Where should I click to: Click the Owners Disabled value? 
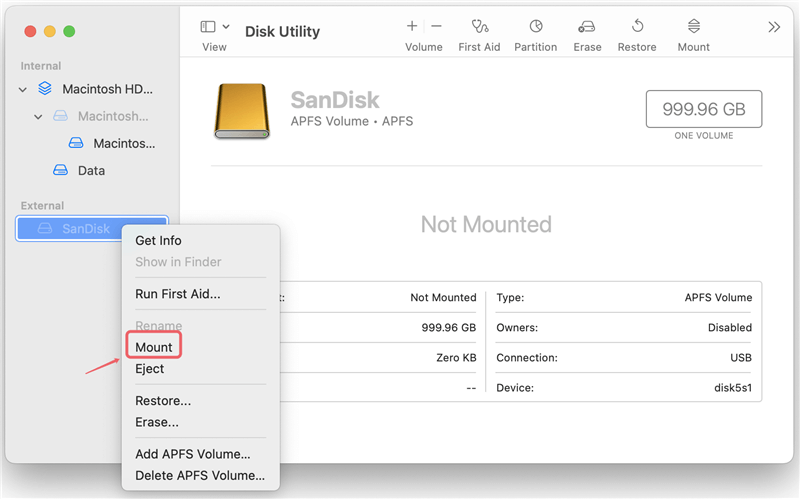tap(730, 328)
